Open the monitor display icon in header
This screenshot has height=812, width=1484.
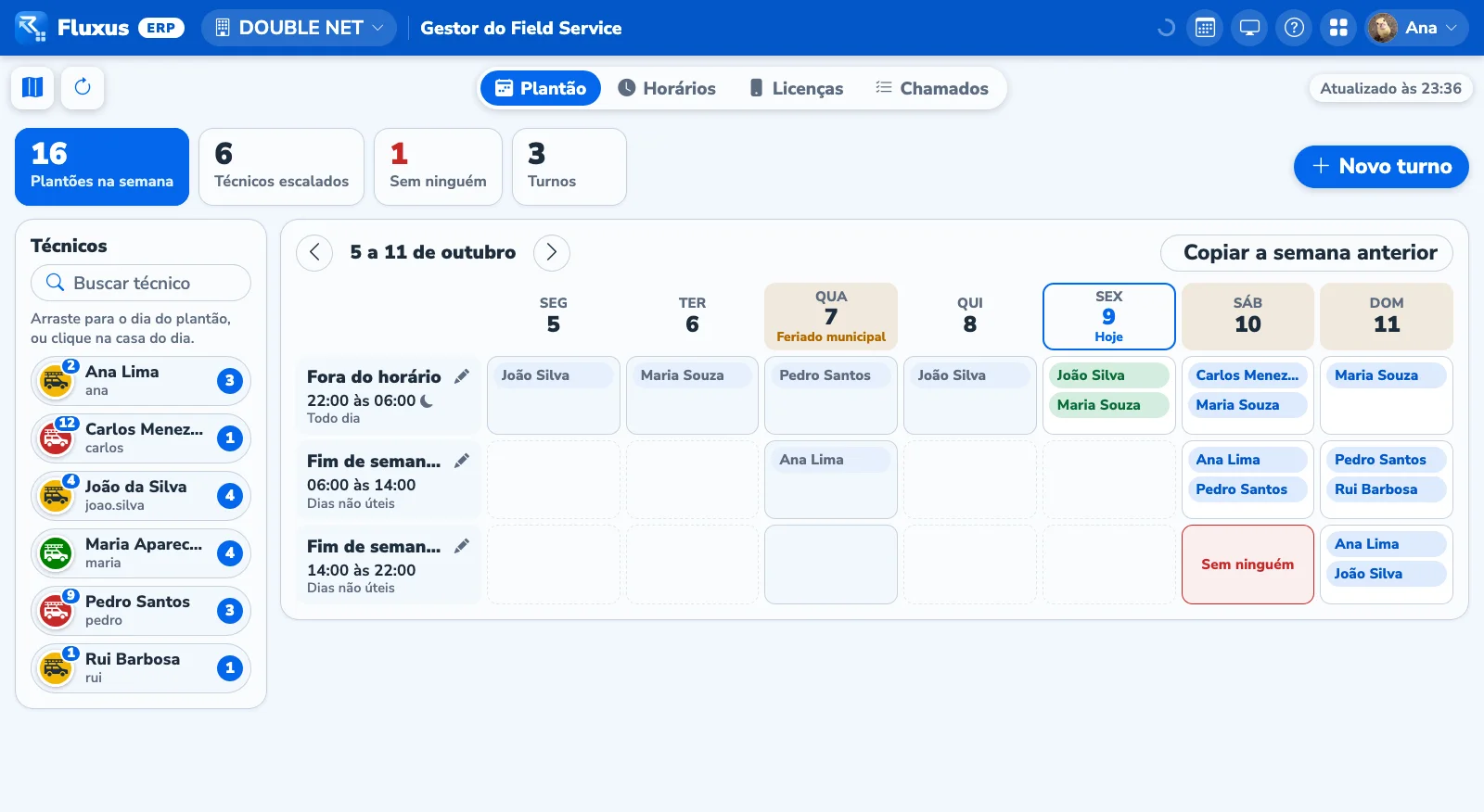tap(1249, 28)
